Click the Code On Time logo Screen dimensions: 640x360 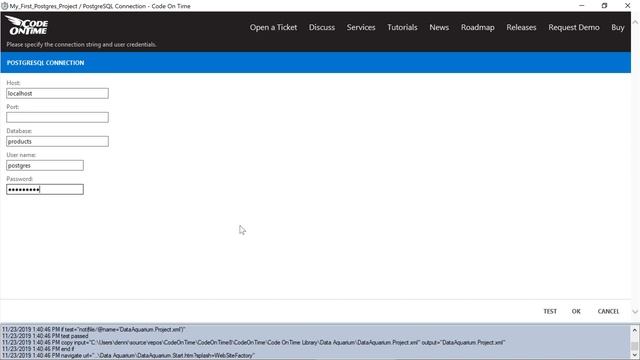[x=27, y=25]
